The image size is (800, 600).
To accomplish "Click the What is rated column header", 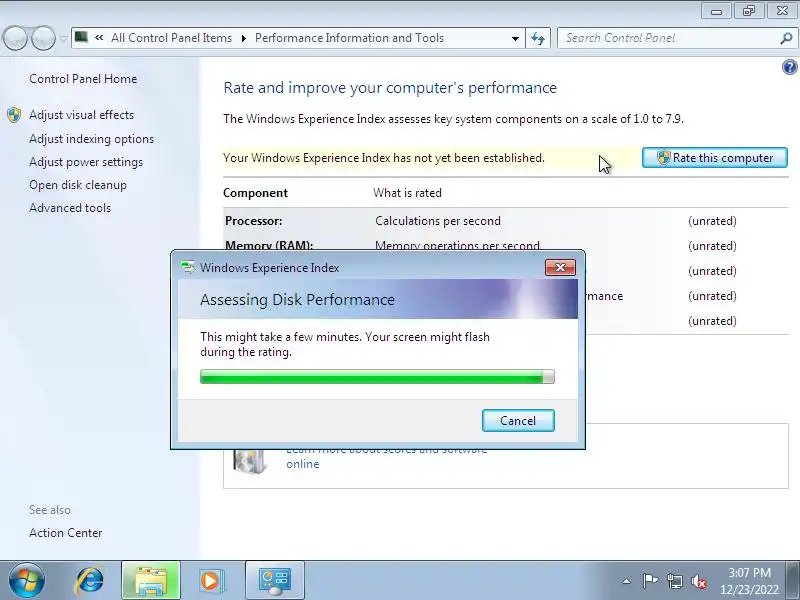I will coord(407,193).
